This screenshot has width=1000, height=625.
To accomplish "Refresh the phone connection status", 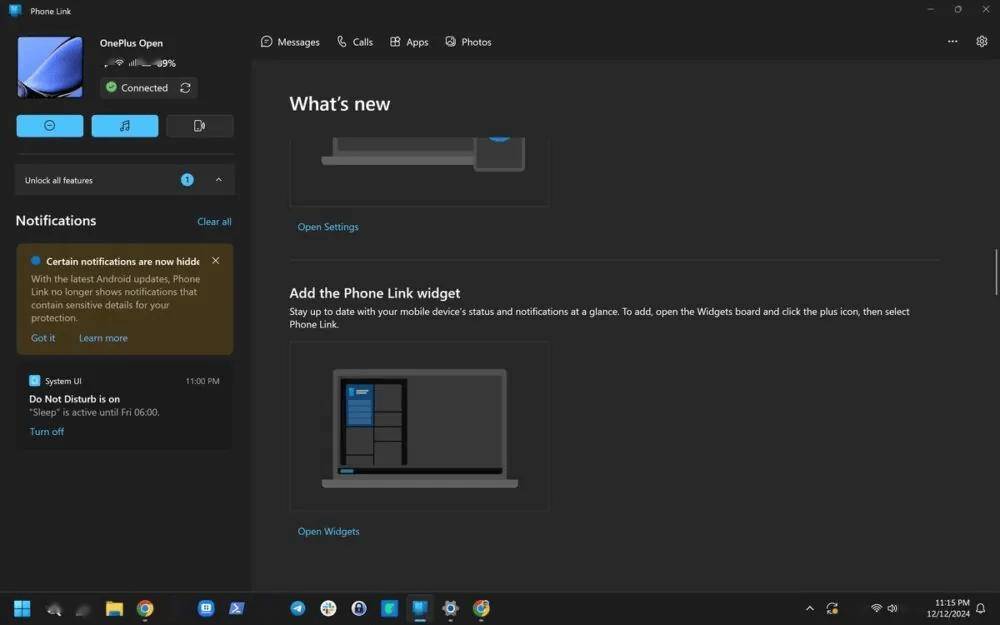I will click(x=186, y=88).
